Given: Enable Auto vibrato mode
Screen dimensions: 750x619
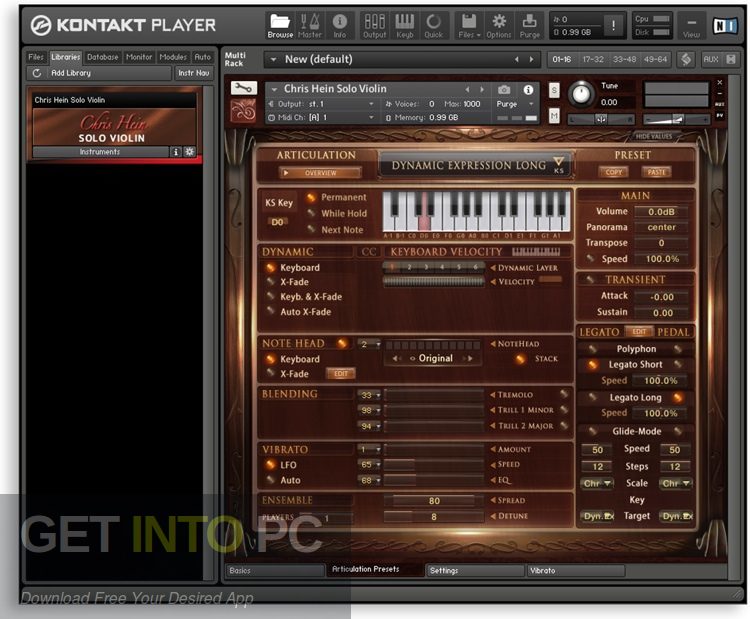Looking at the screenshot, I should pos(270,480).
